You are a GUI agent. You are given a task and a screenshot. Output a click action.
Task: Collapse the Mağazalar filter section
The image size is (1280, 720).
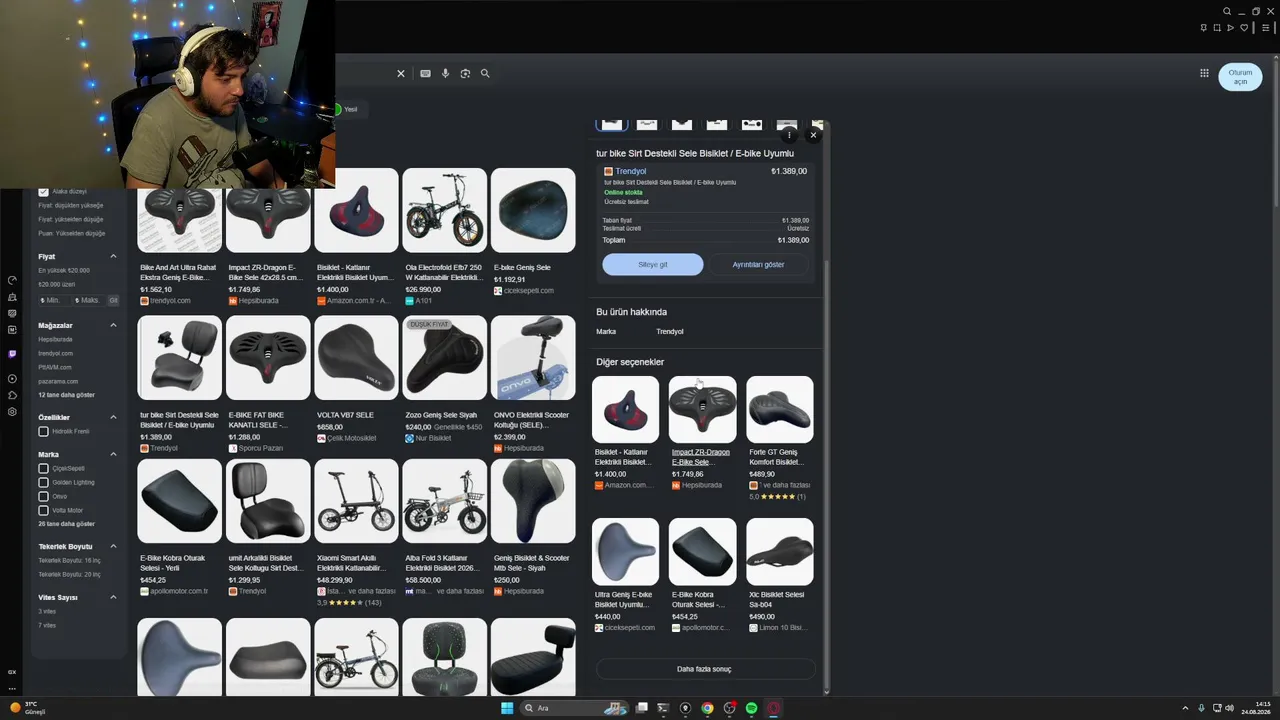coord(113,325)
